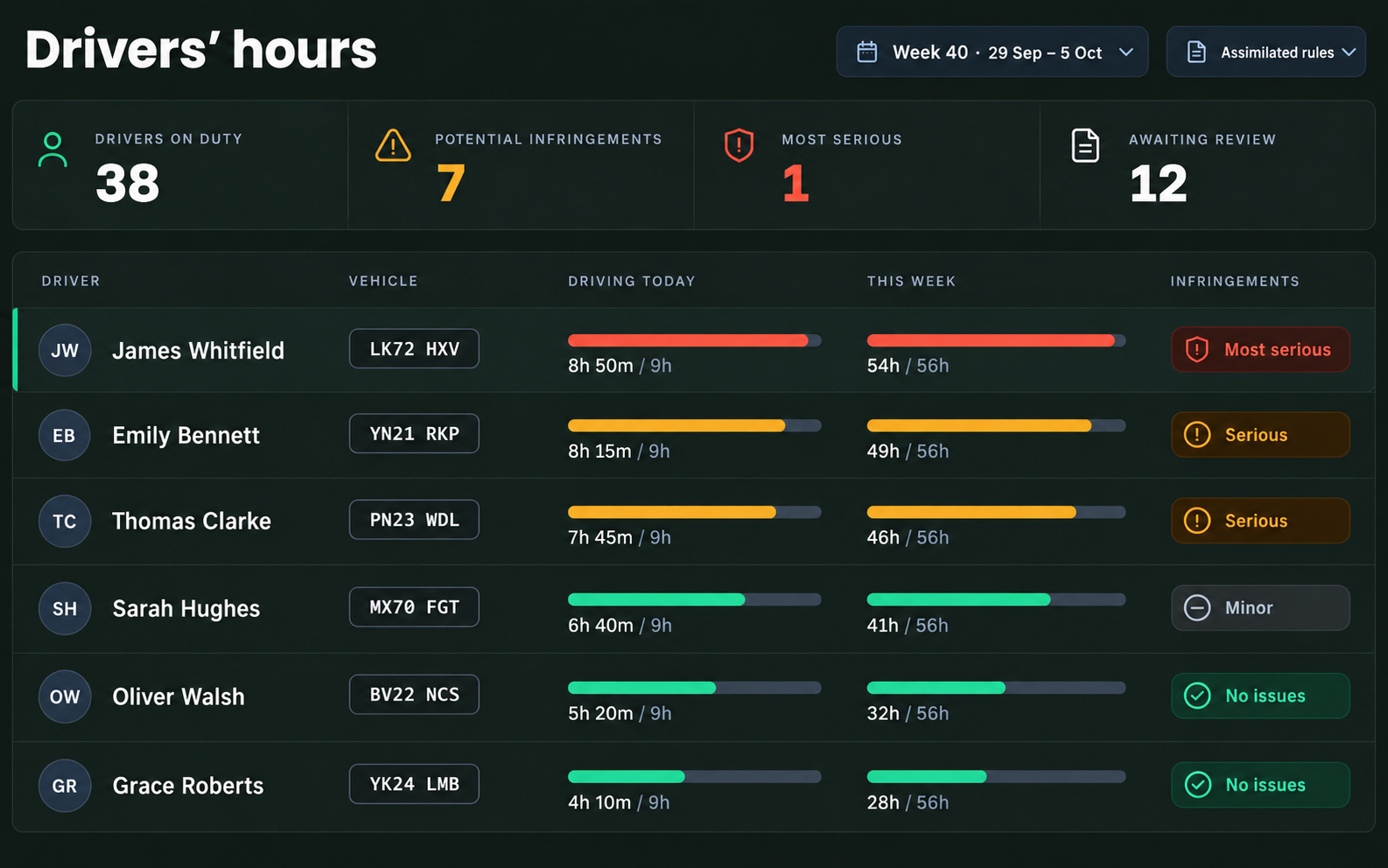This screenshot has height=868, width=1388.
Task: Sort by the This Week column header
Action: [x=911, y=281]
